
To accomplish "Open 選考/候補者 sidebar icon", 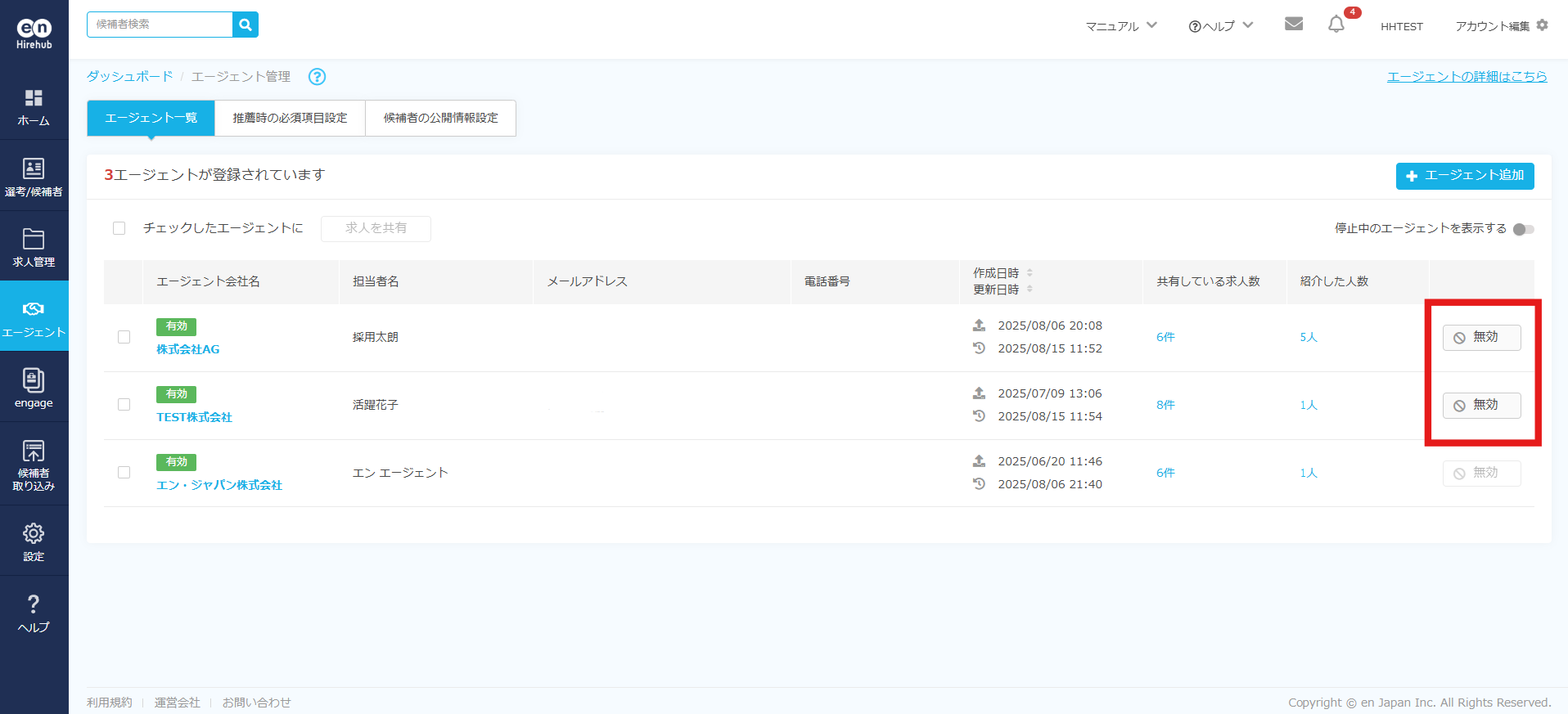I will [x=34, y=169].
